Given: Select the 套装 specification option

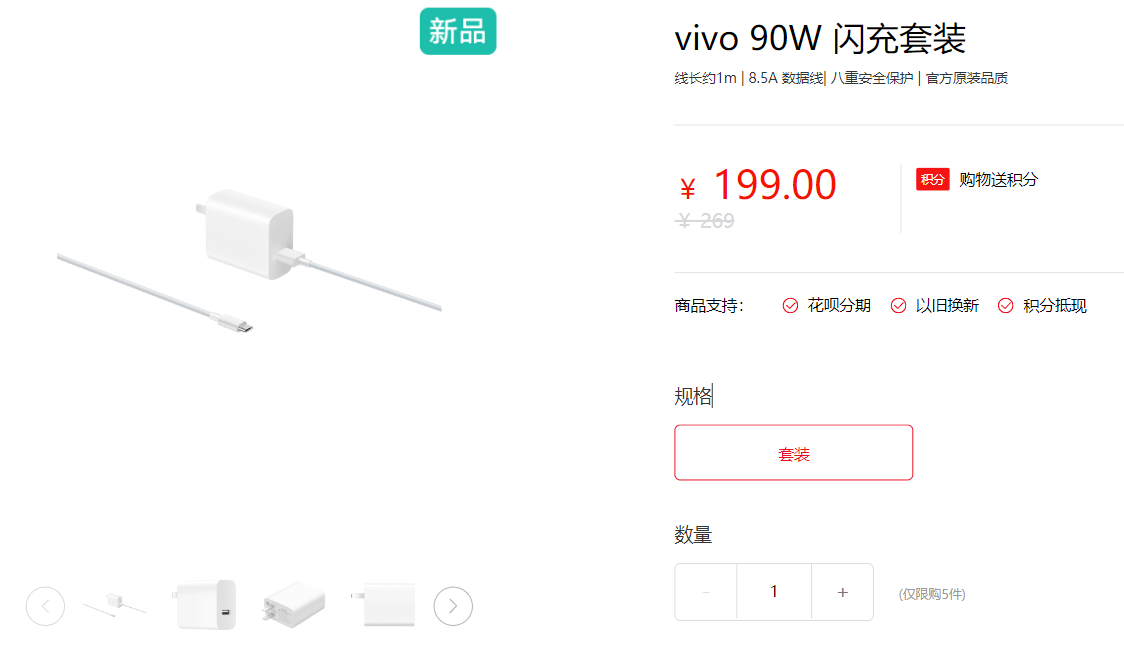Looking at the screenshot, I should coord(794,453).
